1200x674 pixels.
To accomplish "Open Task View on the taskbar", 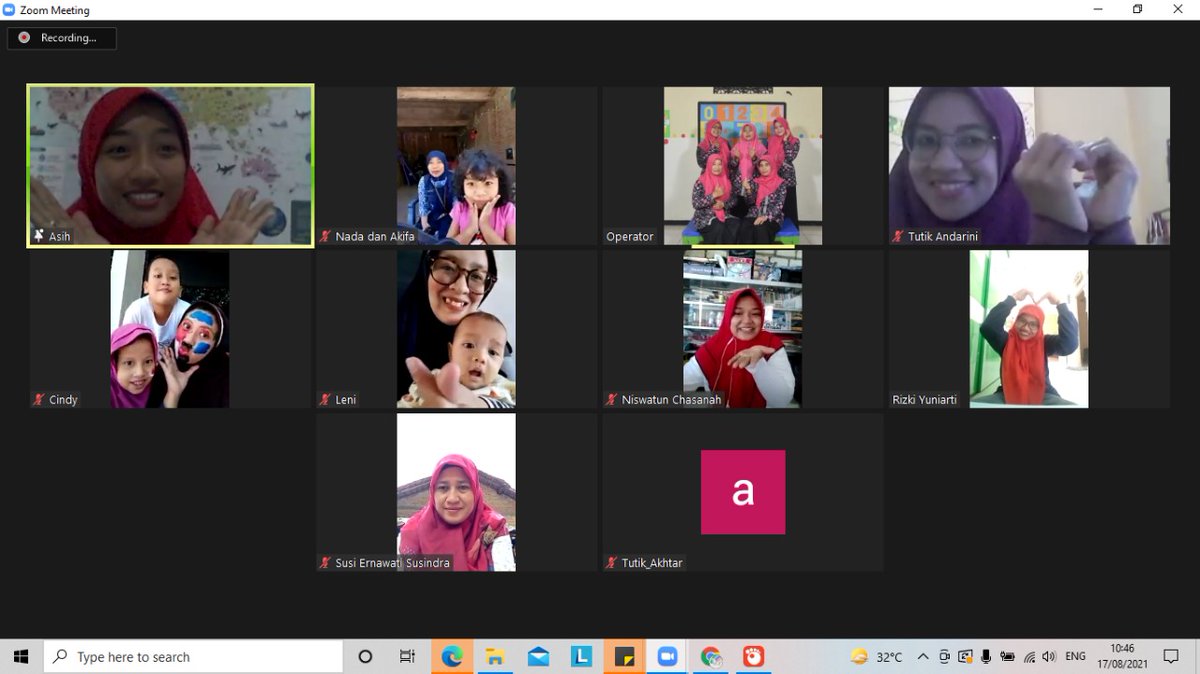I will click(407, 657).
